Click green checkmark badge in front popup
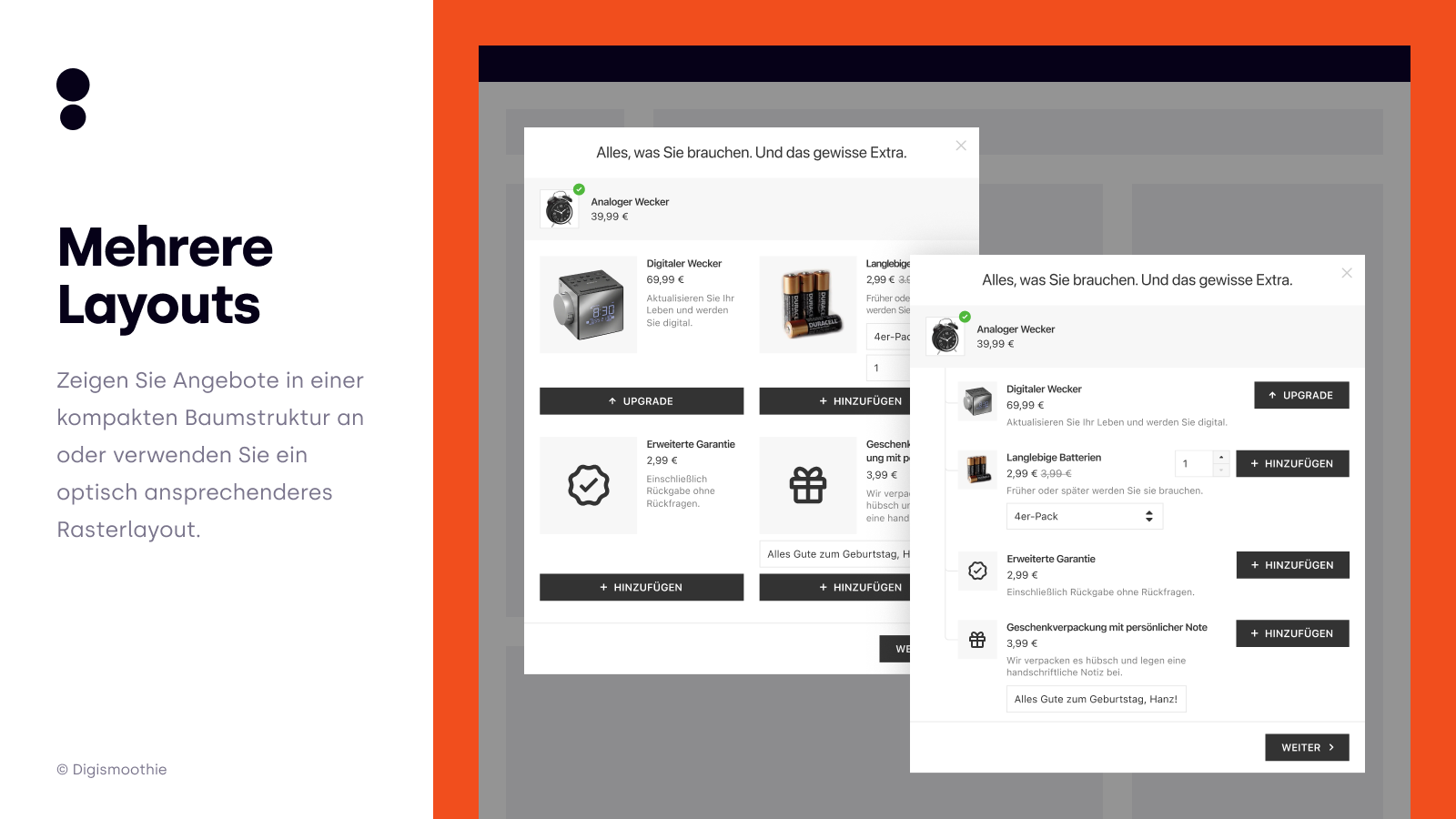Image resolution: width=1456 pixels, height=819 pixels. click(966, 317)
